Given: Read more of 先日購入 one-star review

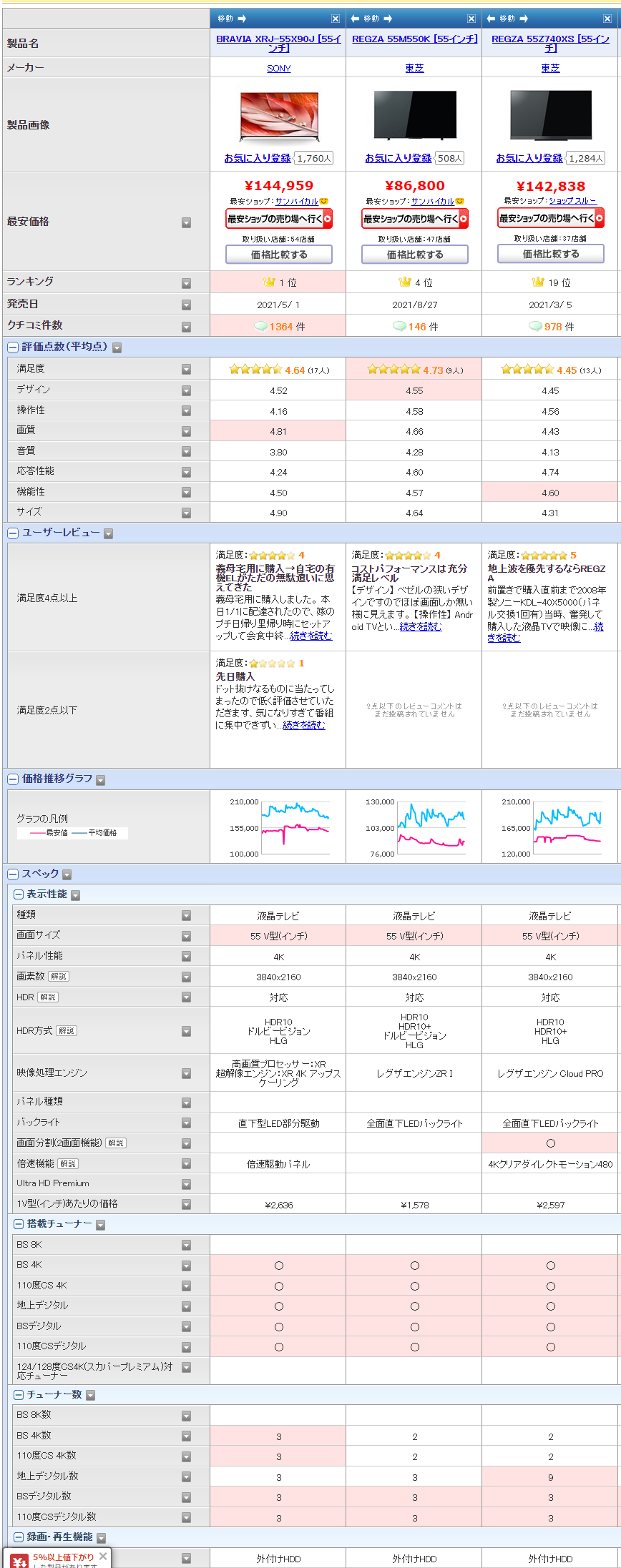Looking at the screenshot, I should click(304, 726).
